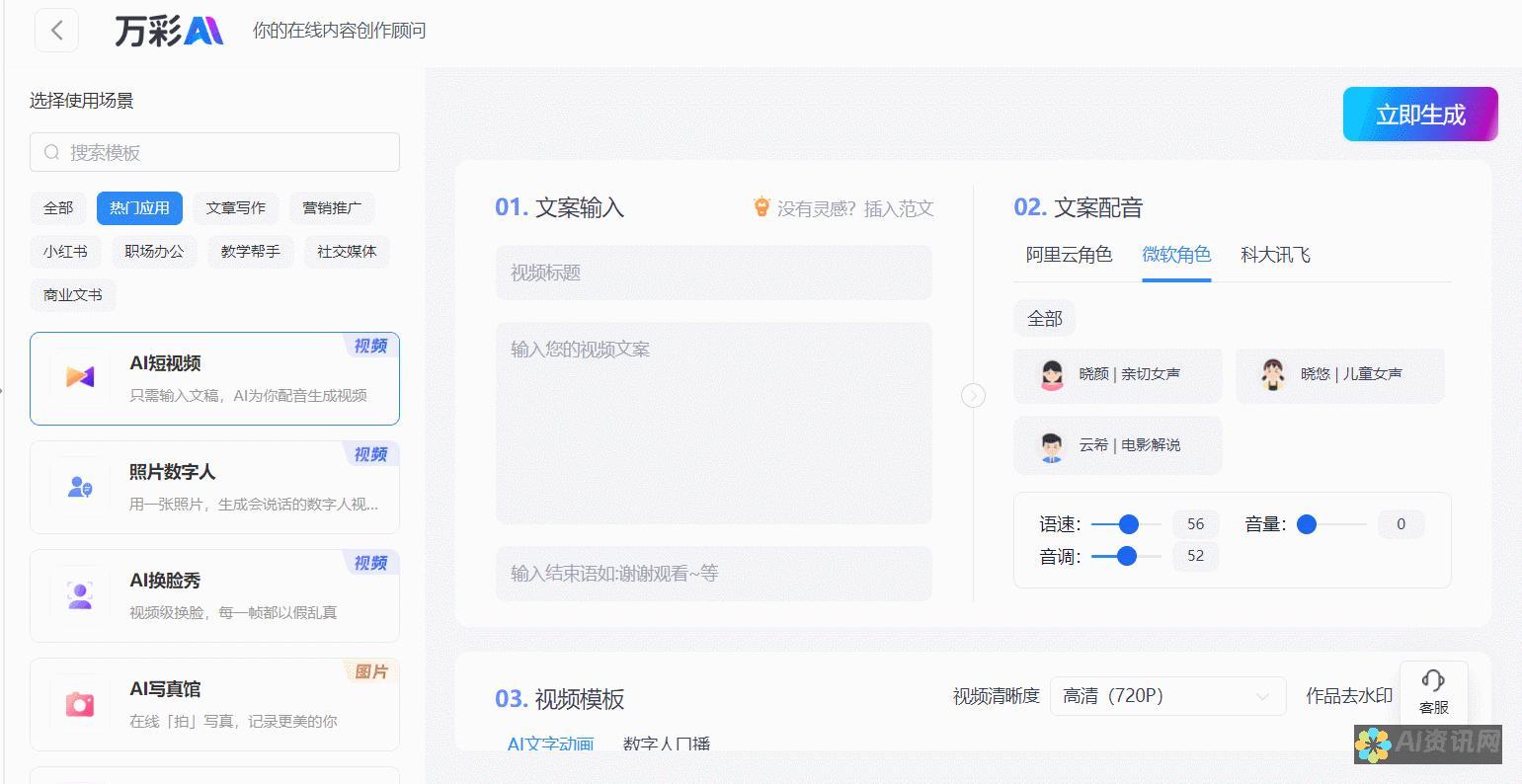
Task: Click the AI换脸秀 template icon
Action: pyautogui.click(x=80, y=595)
